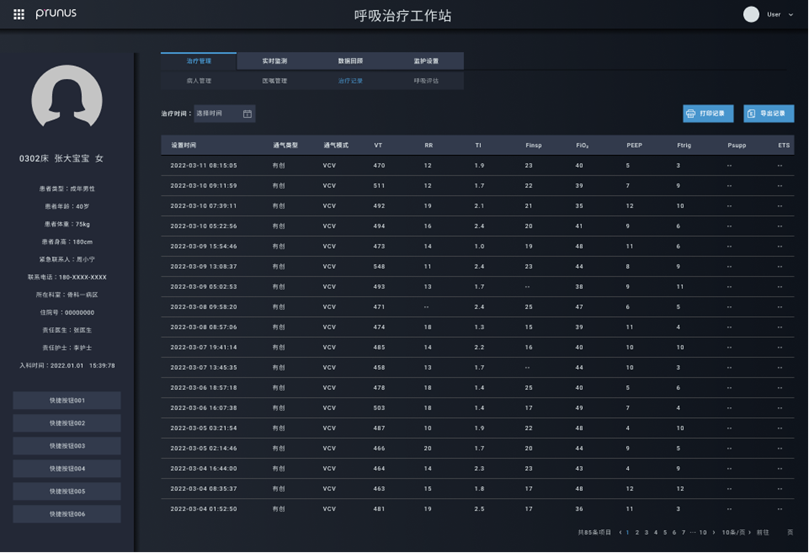
Task: Click the calendar icon in the 治疗时间 field
Action: pos(247,114)
